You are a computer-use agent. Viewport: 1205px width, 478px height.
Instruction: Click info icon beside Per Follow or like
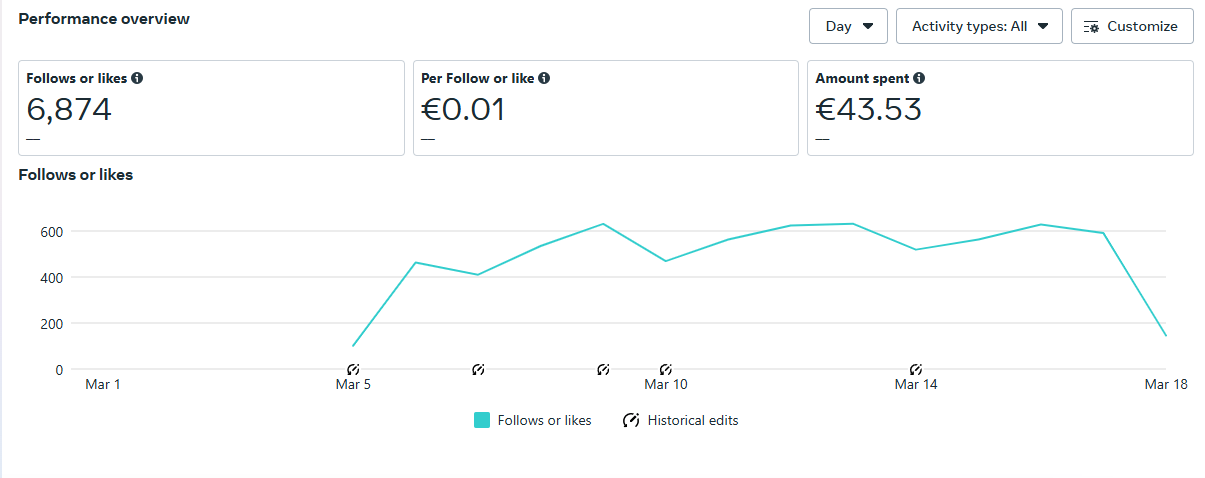click(x=544, y=78)
